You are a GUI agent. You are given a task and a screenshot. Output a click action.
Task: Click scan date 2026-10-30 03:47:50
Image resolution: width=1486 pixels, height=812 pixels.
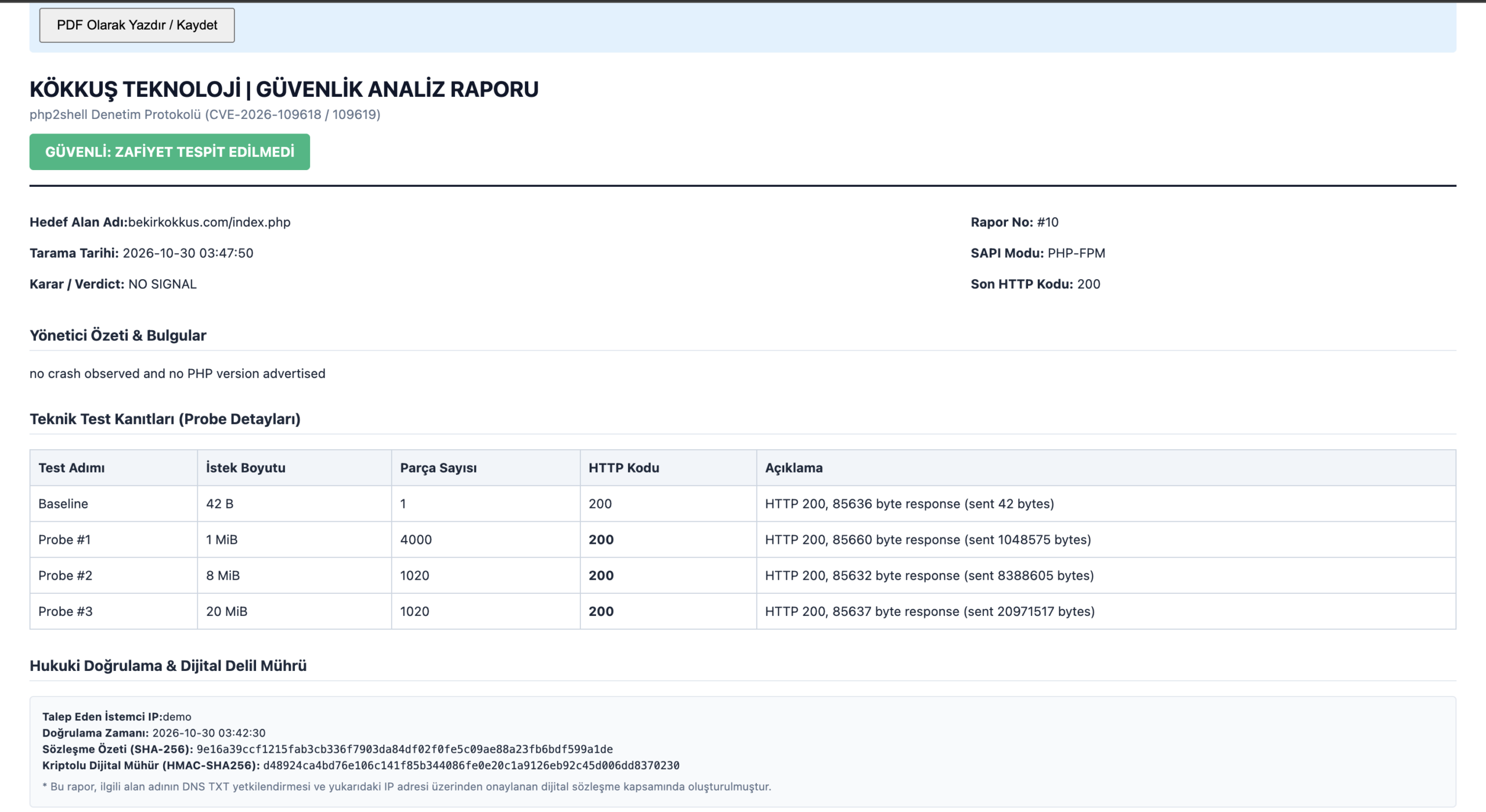188,253
